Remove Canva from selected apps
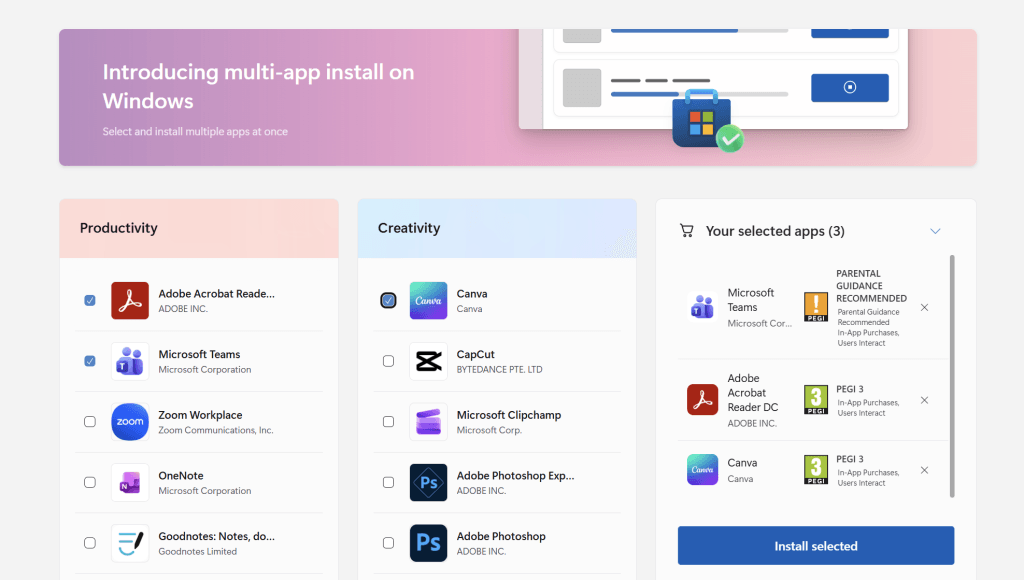Viewport: 1024px width, 580px height. 923,470
